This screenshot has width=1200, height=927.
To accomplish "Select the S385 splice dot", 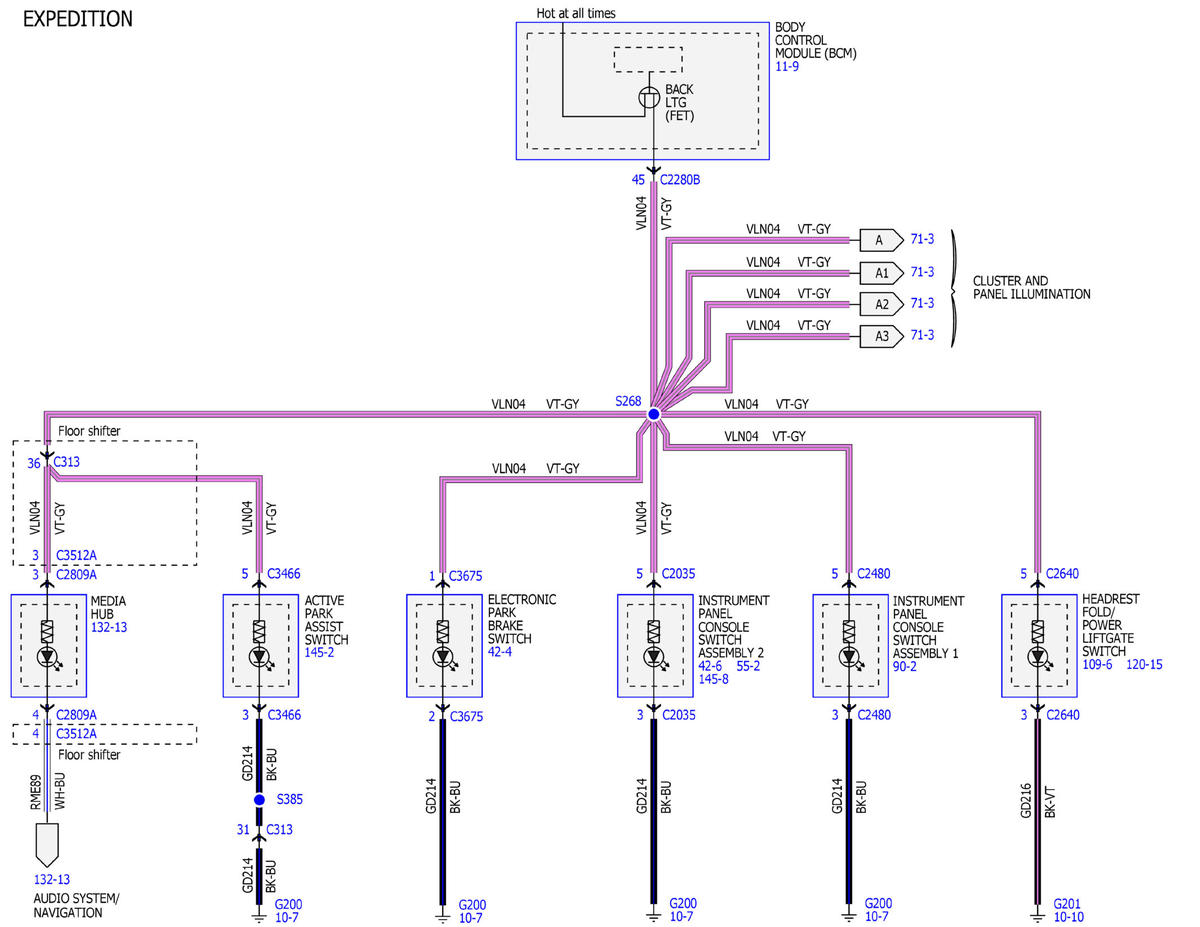I will [259, 800].
